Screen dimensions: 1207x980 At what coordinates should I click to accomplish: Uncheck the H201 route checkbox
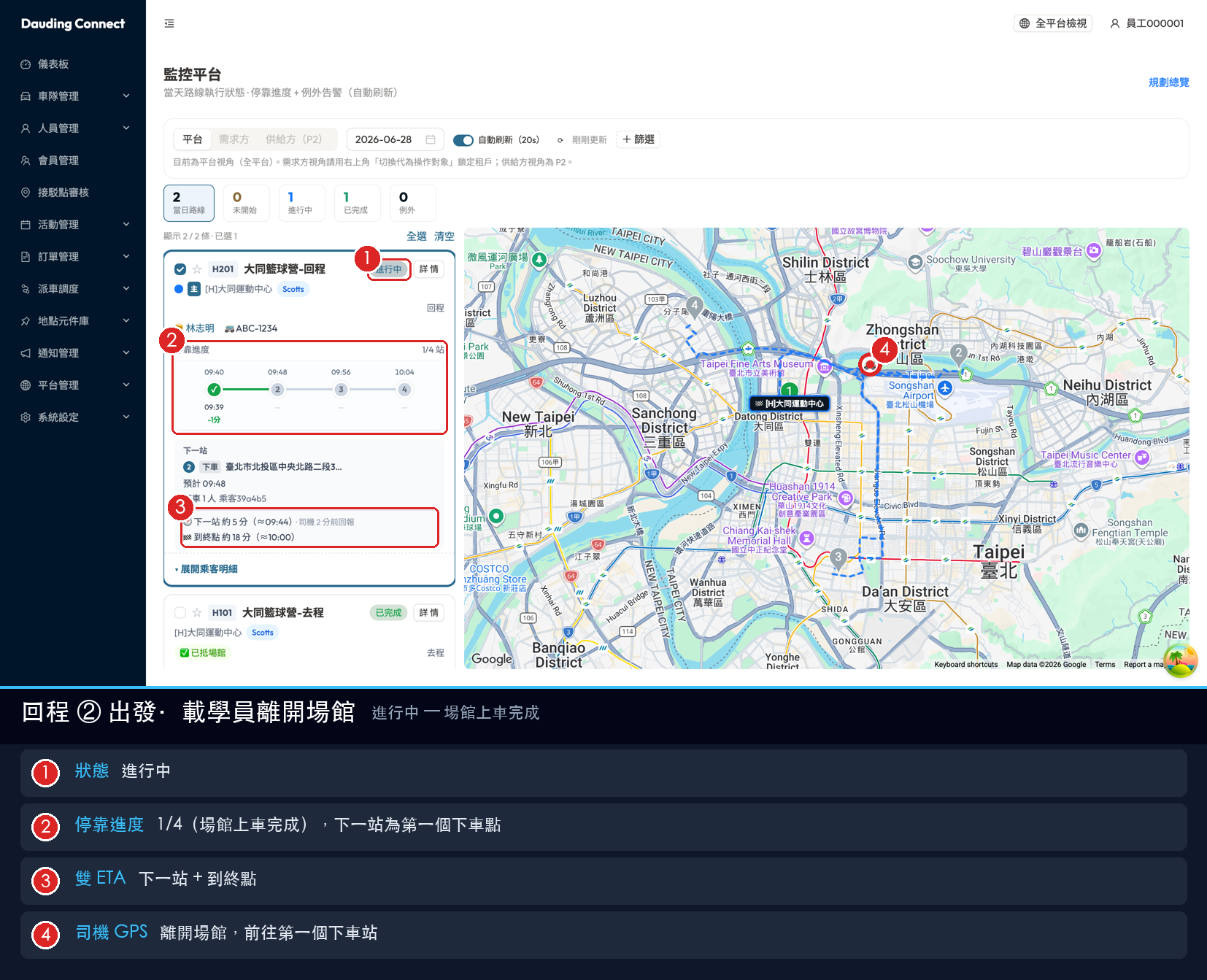point(180,269)
